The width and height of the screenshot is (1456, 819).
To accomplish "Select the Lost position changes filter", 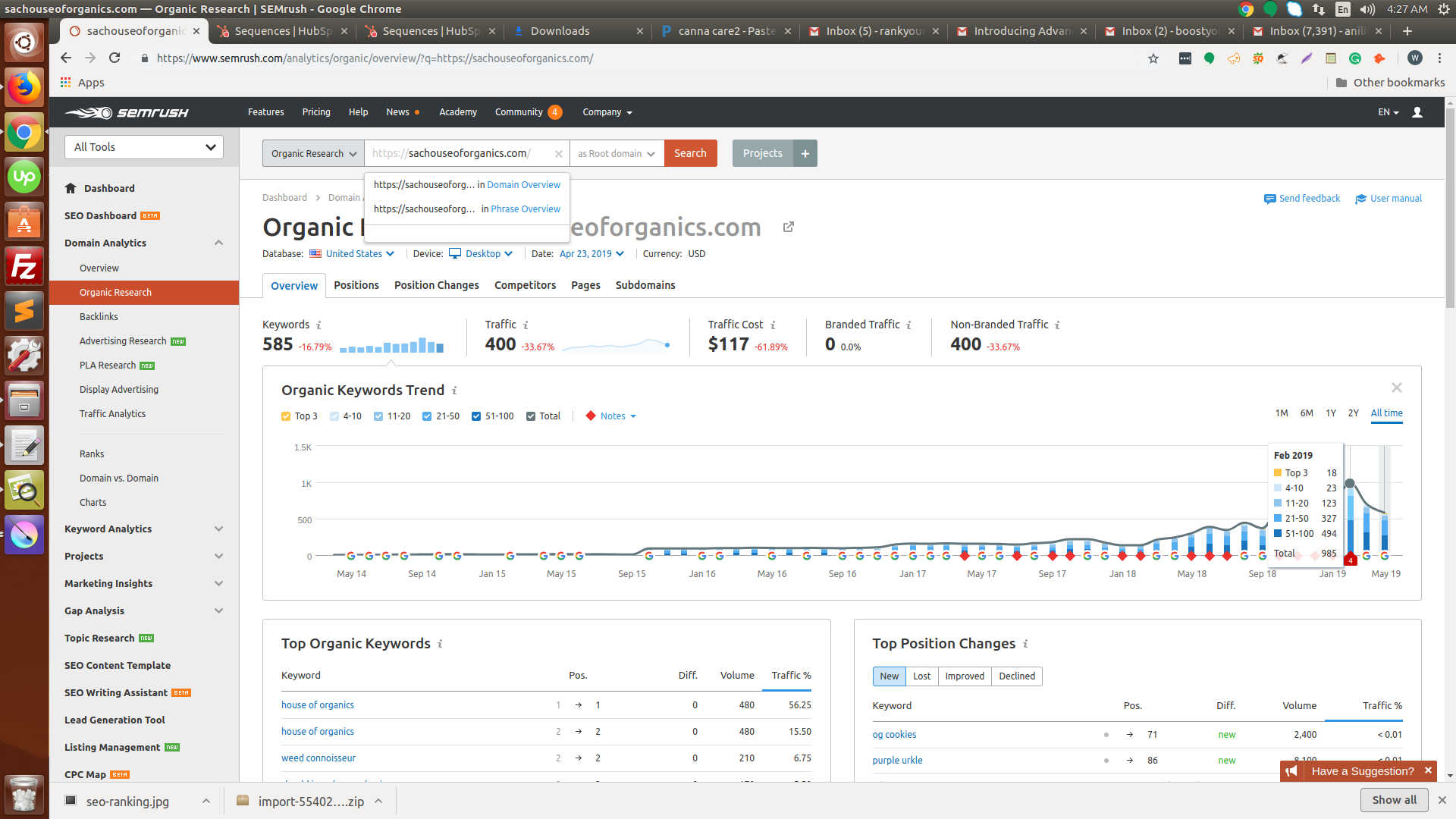I will point(921,676).
